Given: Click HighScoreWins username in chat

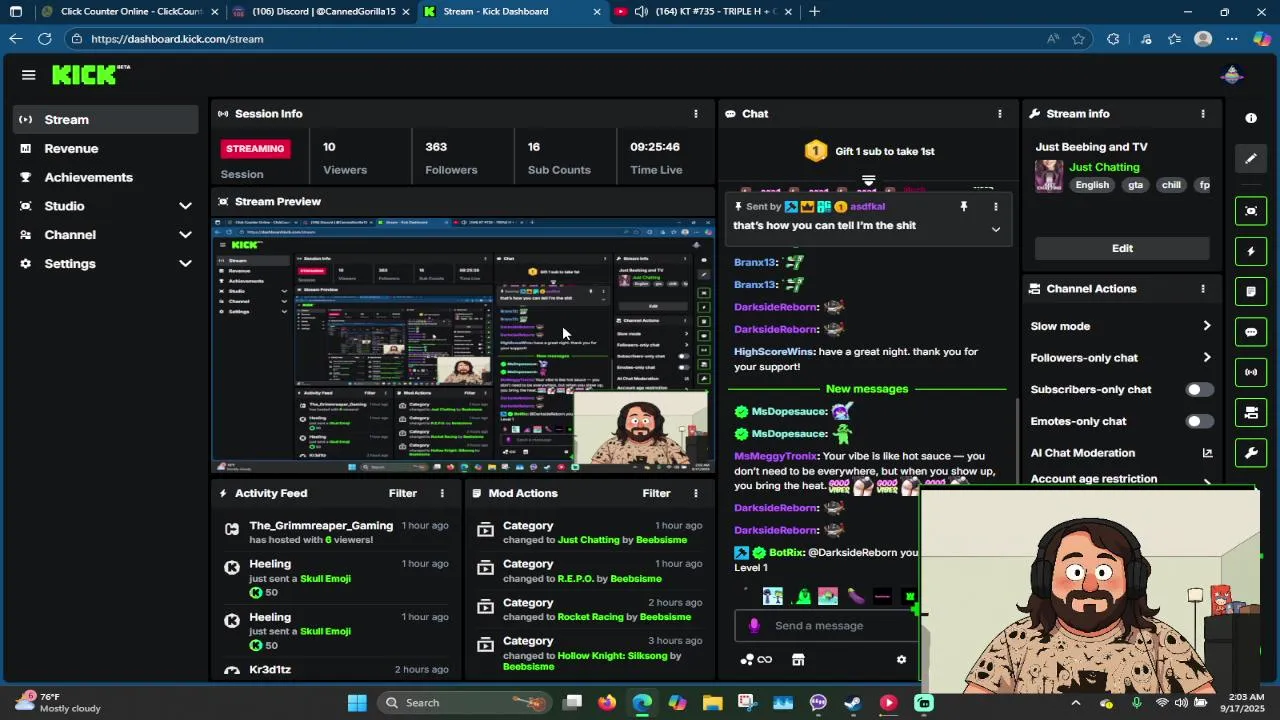Looking at the screenshot, I should tap(774, 352).
